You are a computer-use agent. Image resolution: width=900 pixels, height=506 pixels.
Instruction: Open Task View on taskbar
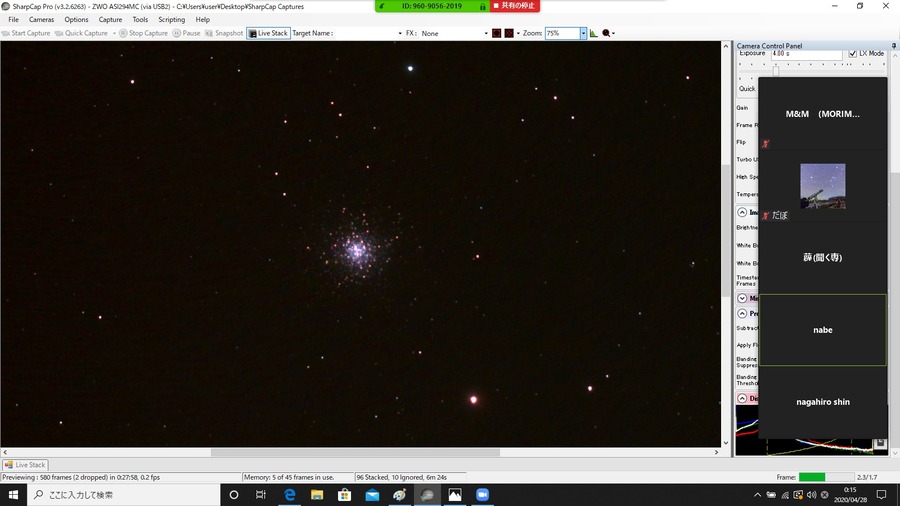261,495
